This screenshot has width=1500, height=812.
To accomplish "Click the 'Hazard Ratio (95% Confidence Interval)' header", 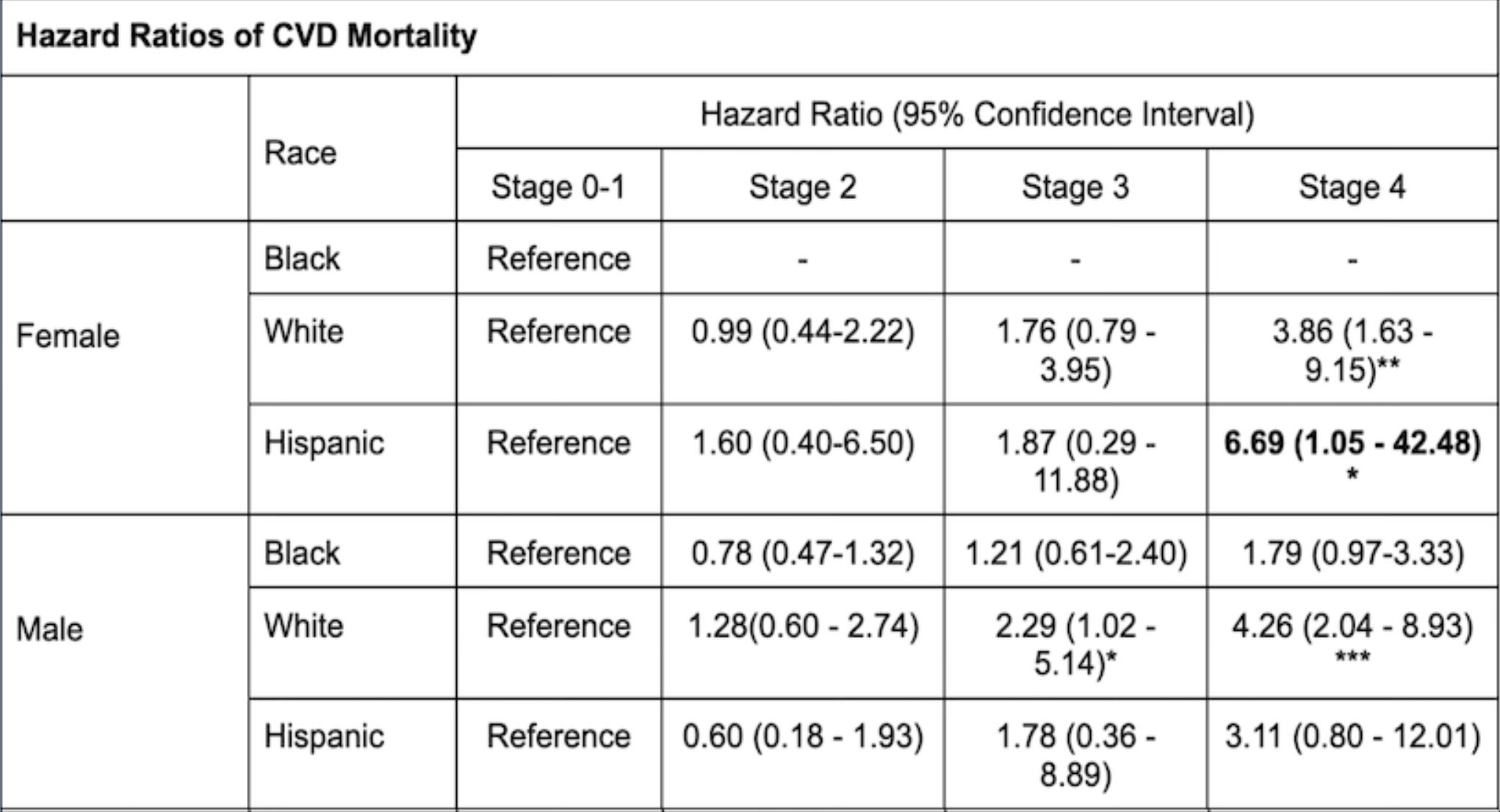I will pyautogui.click(x=976, y=115).
